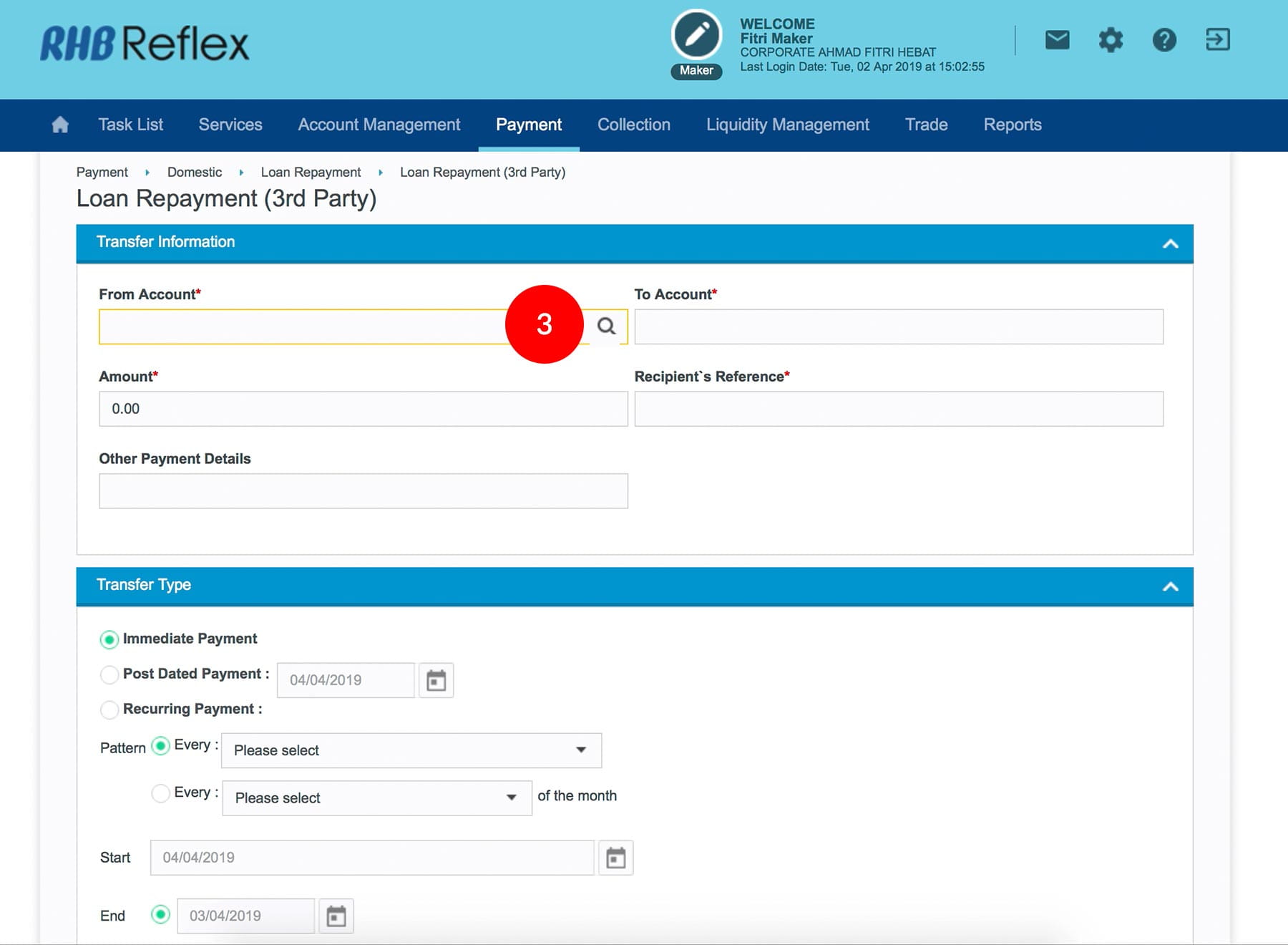Collapse the Transfer Information section

(1170, 243)
